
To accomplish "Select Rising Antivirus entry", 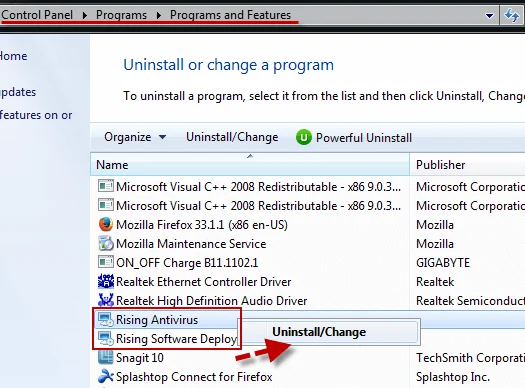I will click(x=157, y=320).
